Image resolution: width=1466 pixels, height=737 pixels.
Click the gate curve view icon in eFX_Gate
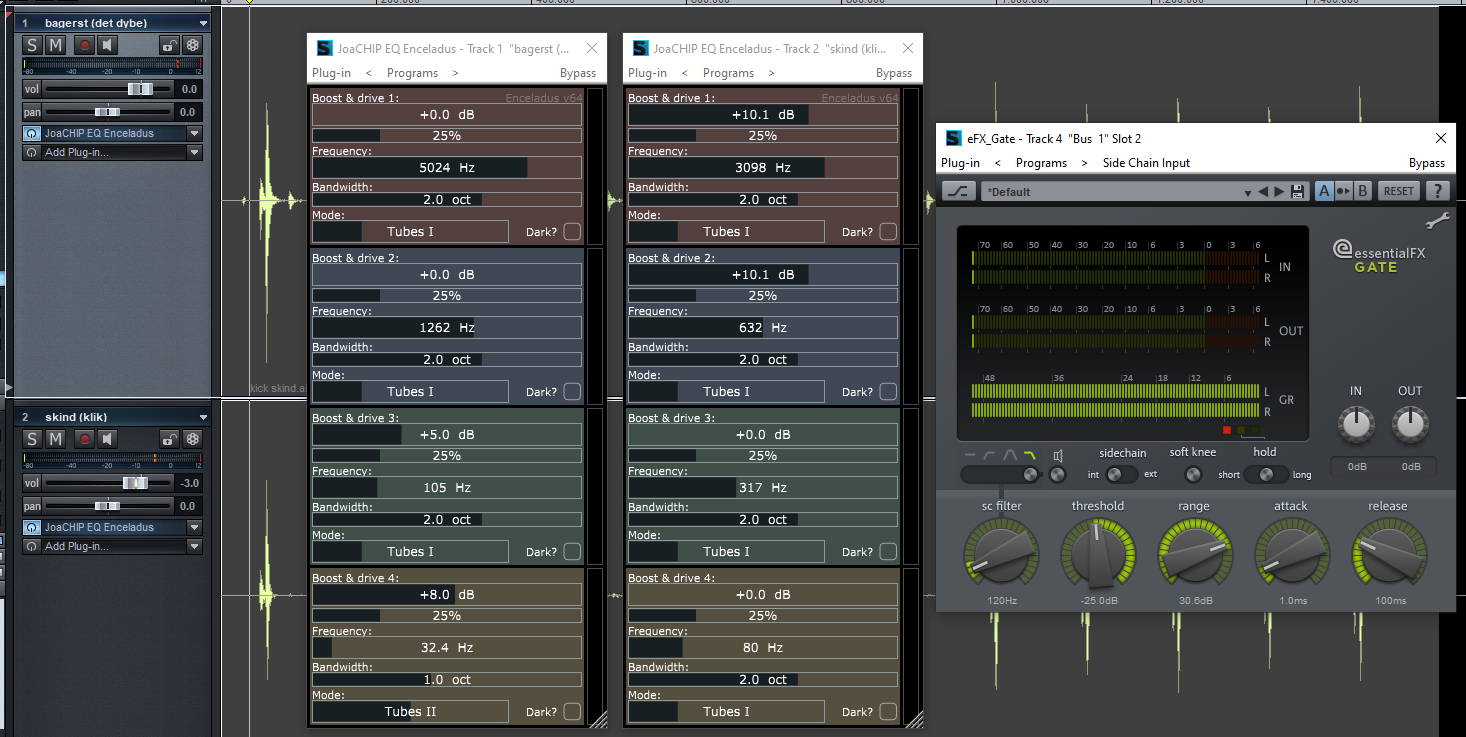(959, 191)
